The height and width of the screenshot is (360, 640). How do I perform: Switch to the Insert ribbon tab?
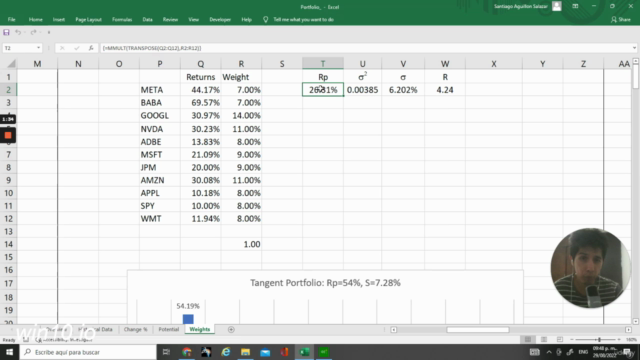coord(58,19)
